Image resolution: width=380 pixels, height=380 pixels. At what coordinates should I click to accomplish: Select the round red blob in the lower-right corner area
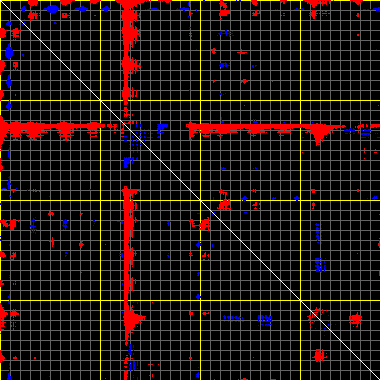click(356, 319)
